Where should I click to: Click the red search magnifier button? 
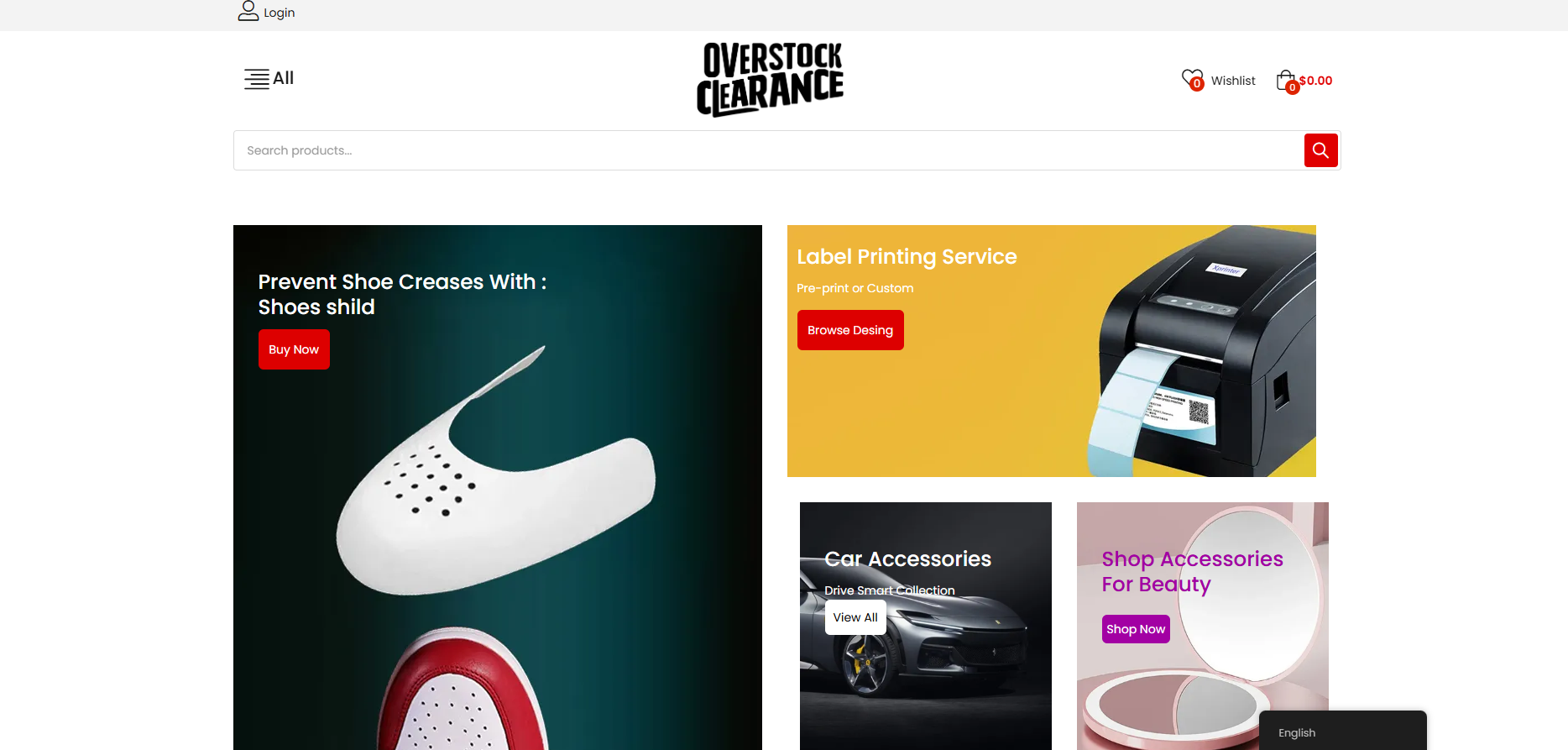point(1320,150)
